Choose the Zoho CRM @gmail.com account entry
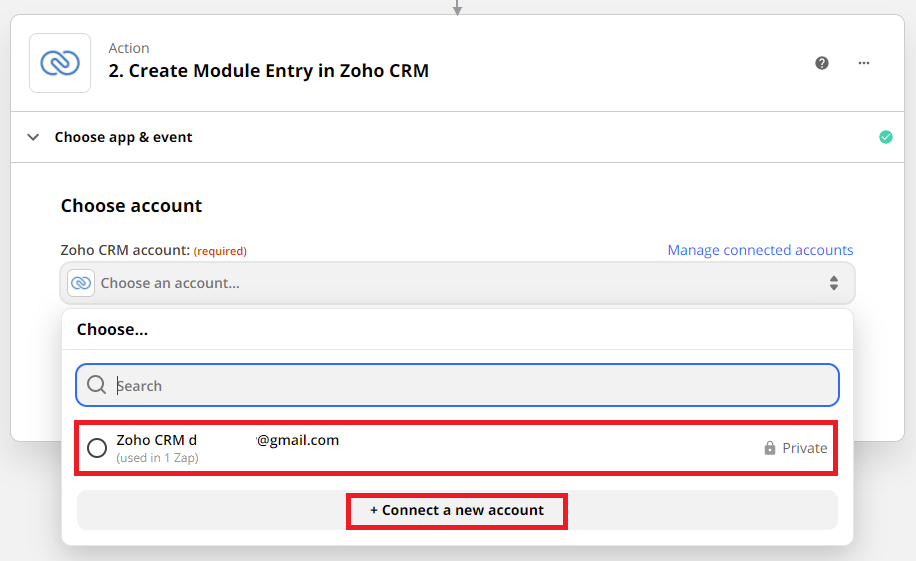 point(456,448)
